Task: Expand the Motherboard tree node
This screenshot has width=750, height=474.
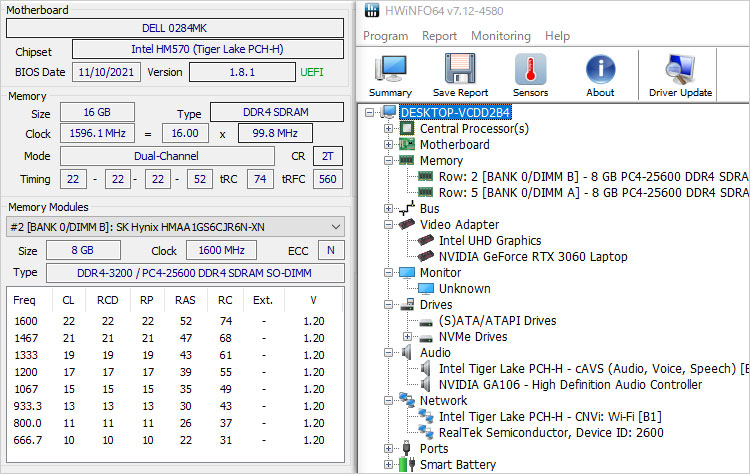Action: [x=389, y=144]
